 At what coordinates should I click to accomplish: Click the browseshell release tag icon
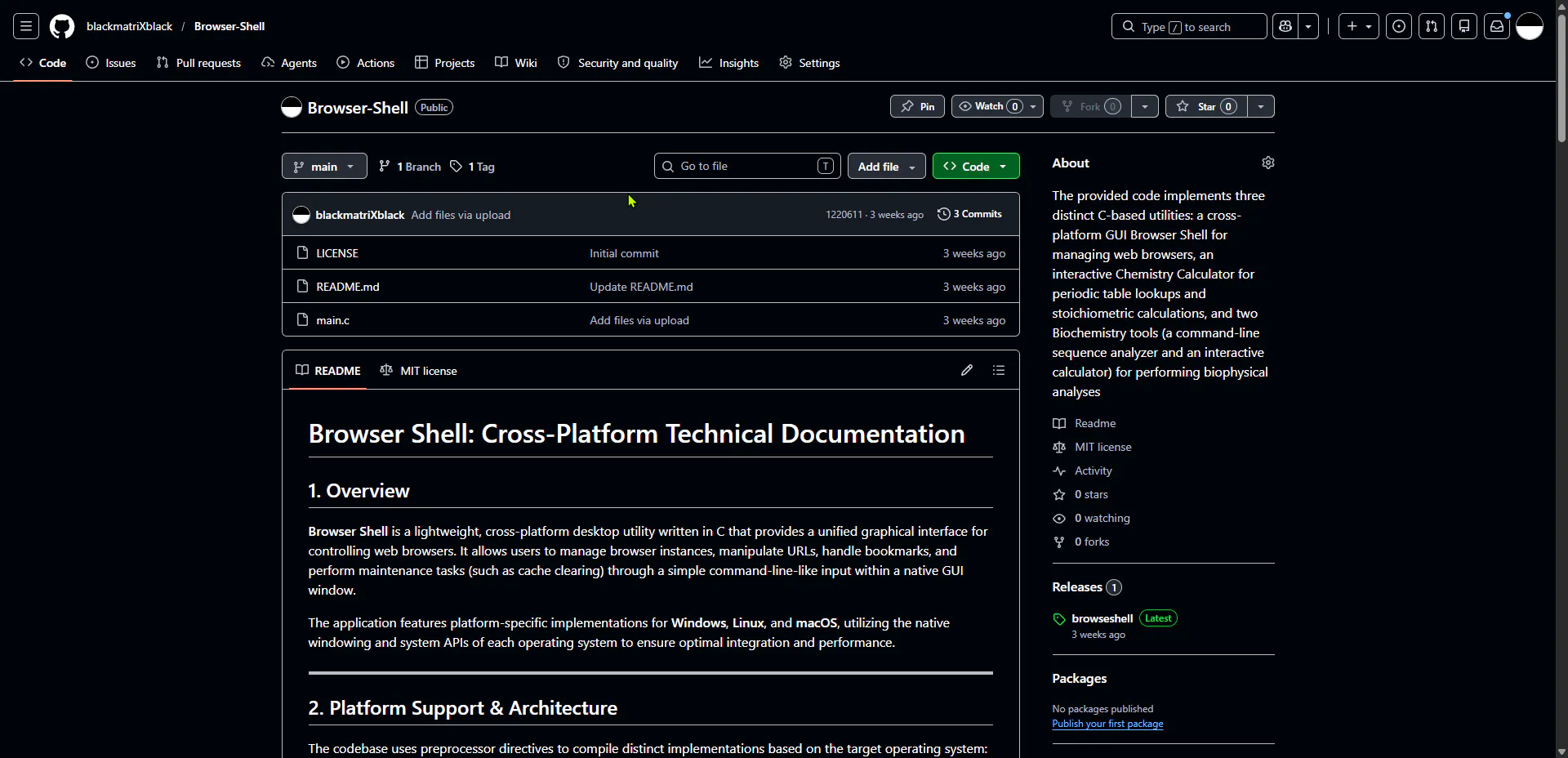[x=1059, y=619]
